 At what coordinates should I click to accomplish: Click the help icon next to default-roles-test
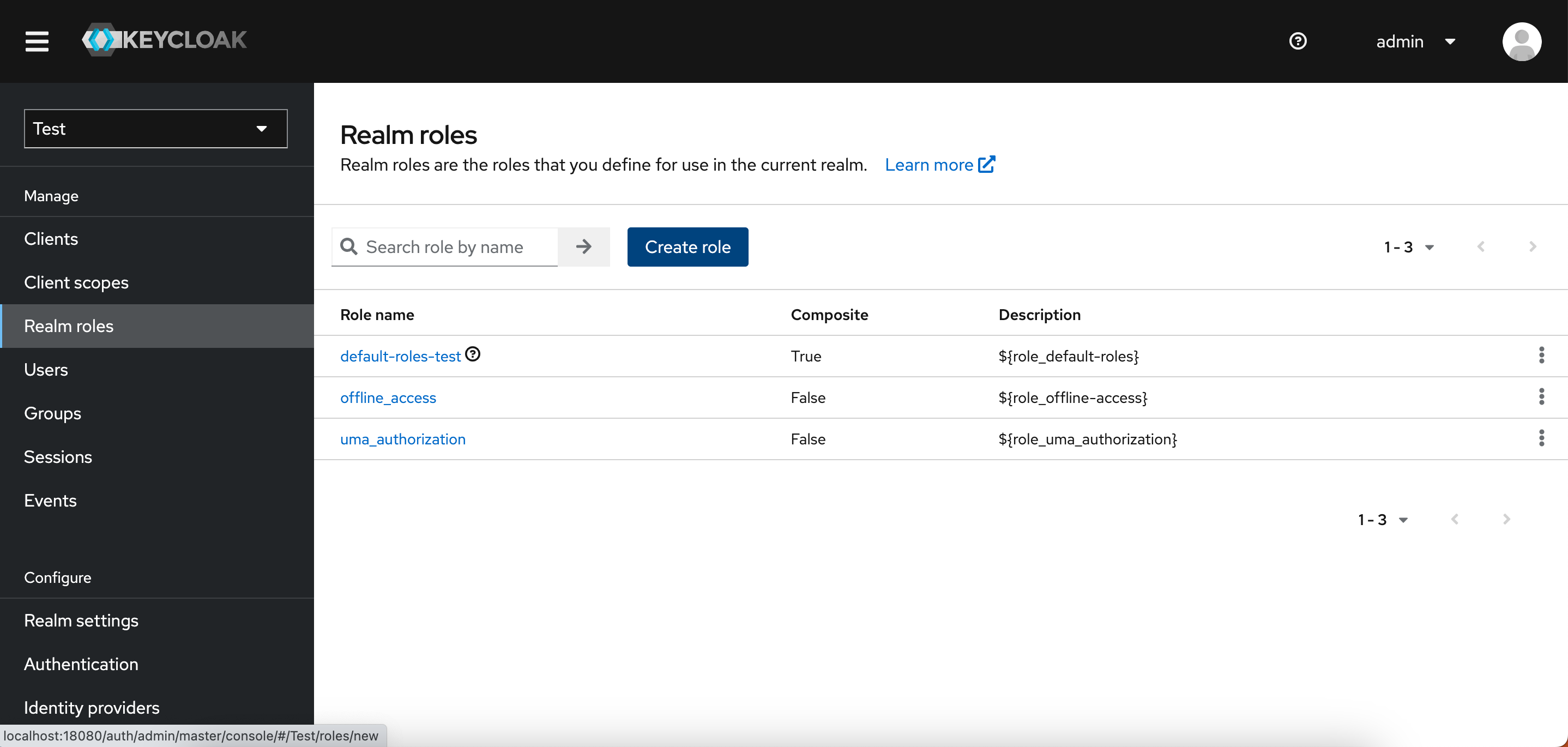pos(473,354)
